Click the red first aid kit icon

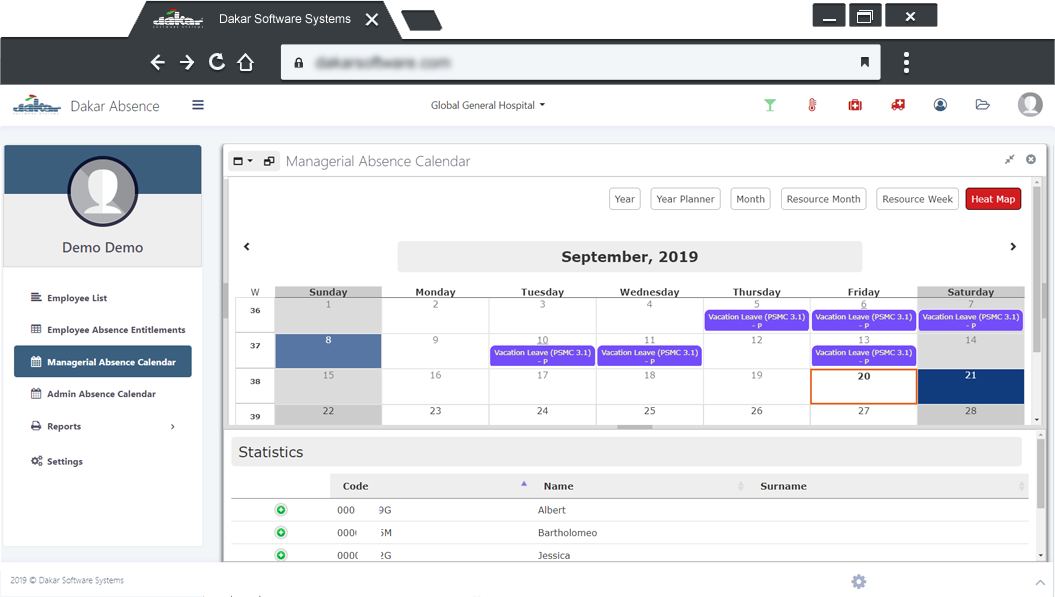855,105
